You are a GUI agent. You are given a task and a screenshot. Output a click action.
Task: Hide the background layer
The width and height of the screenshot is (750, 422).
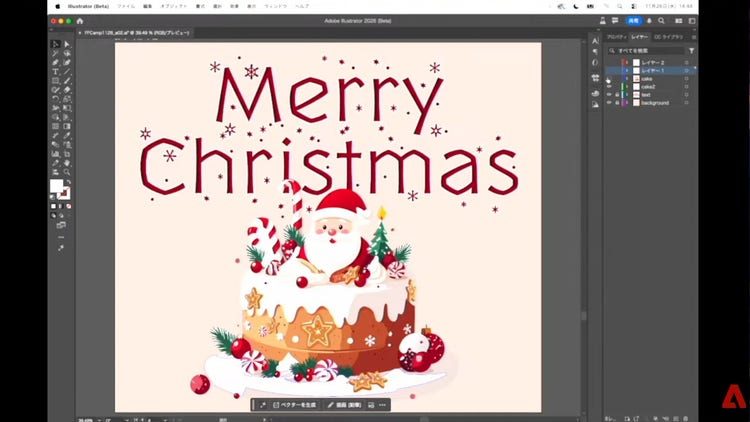609,103
